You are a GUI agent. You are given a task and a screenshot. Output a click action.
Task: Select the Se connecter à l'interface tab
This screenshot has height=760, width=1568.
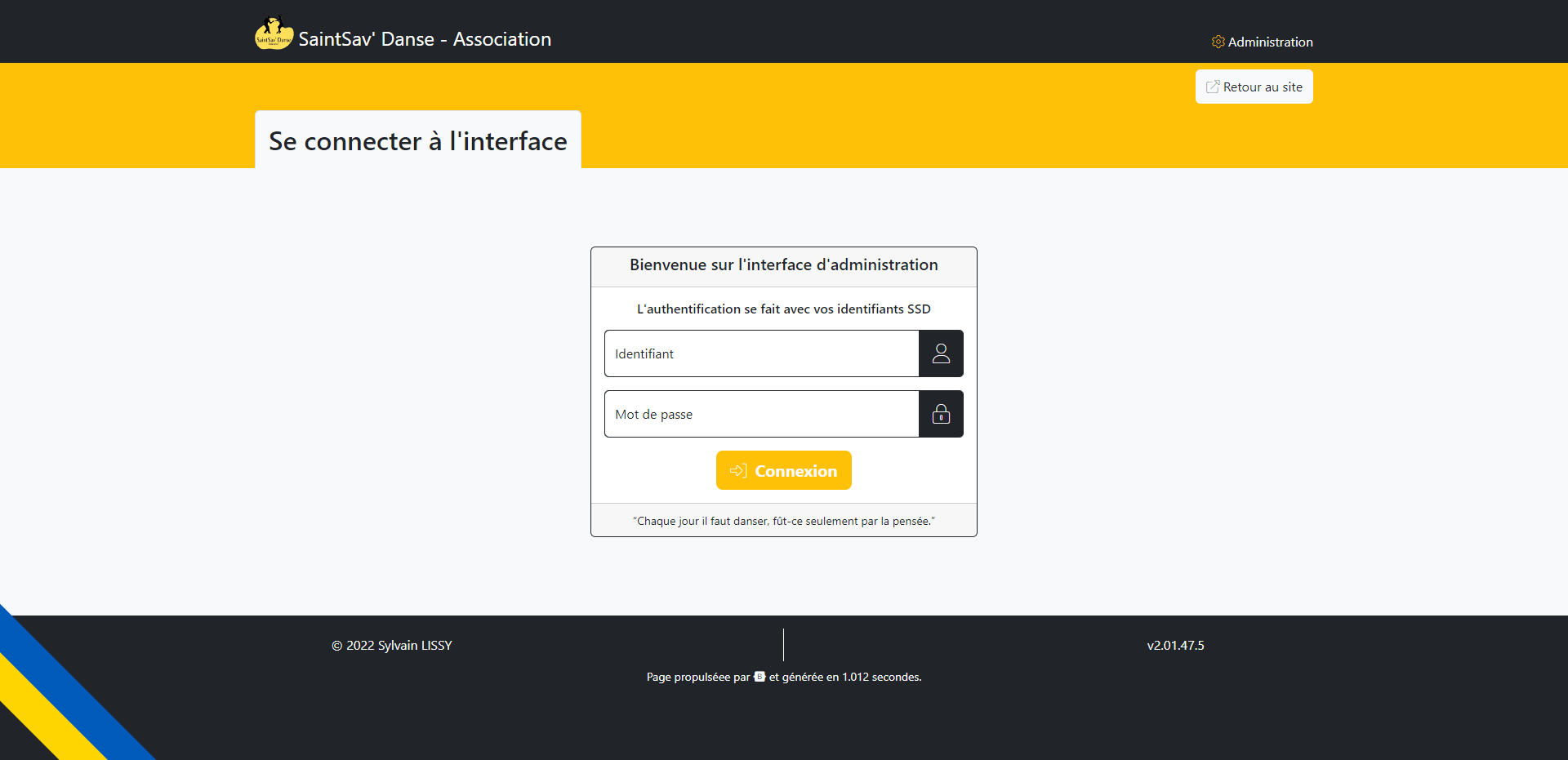(x=417, y=140)
